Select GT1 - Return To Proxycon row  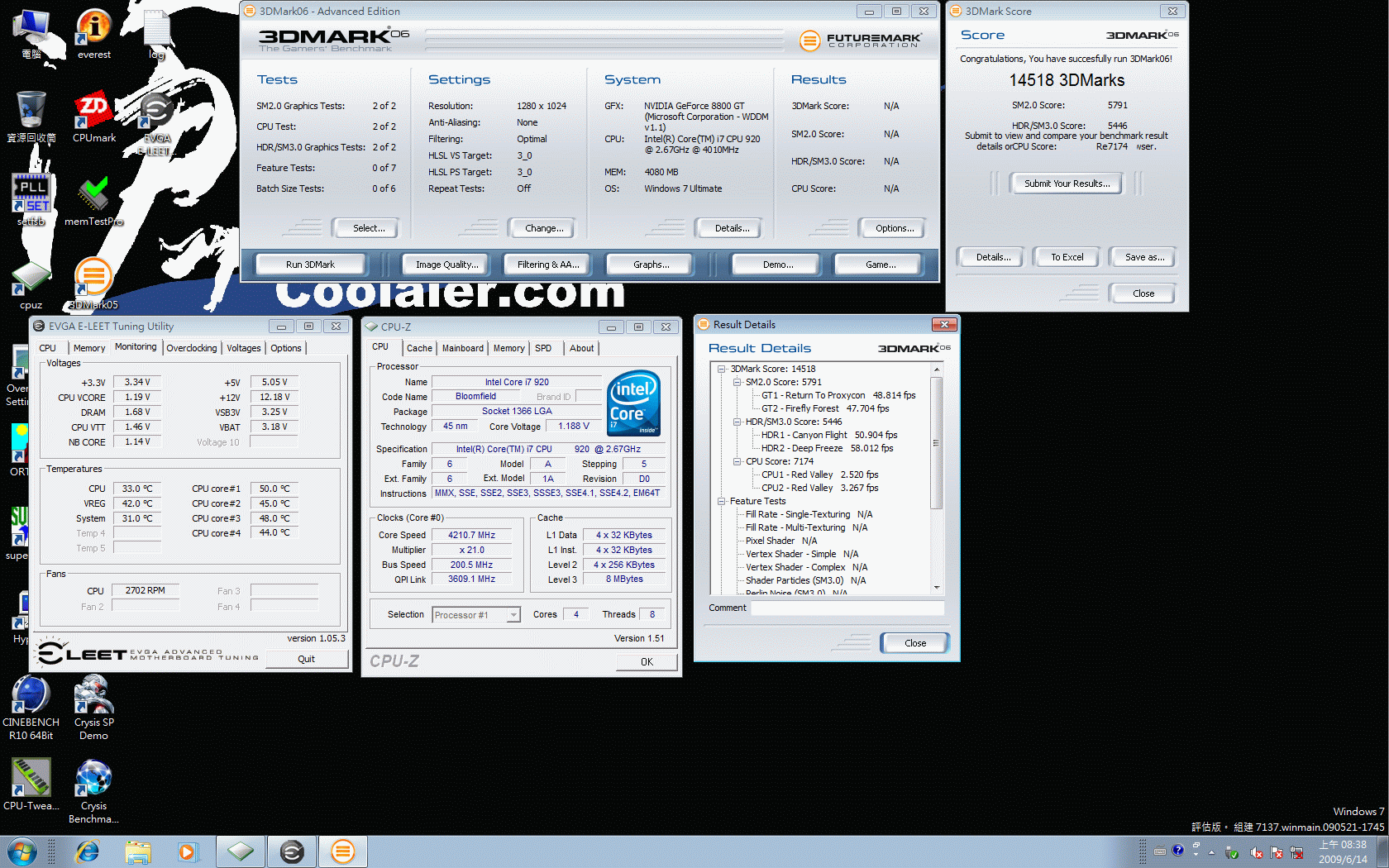click(x=838, y=395)
